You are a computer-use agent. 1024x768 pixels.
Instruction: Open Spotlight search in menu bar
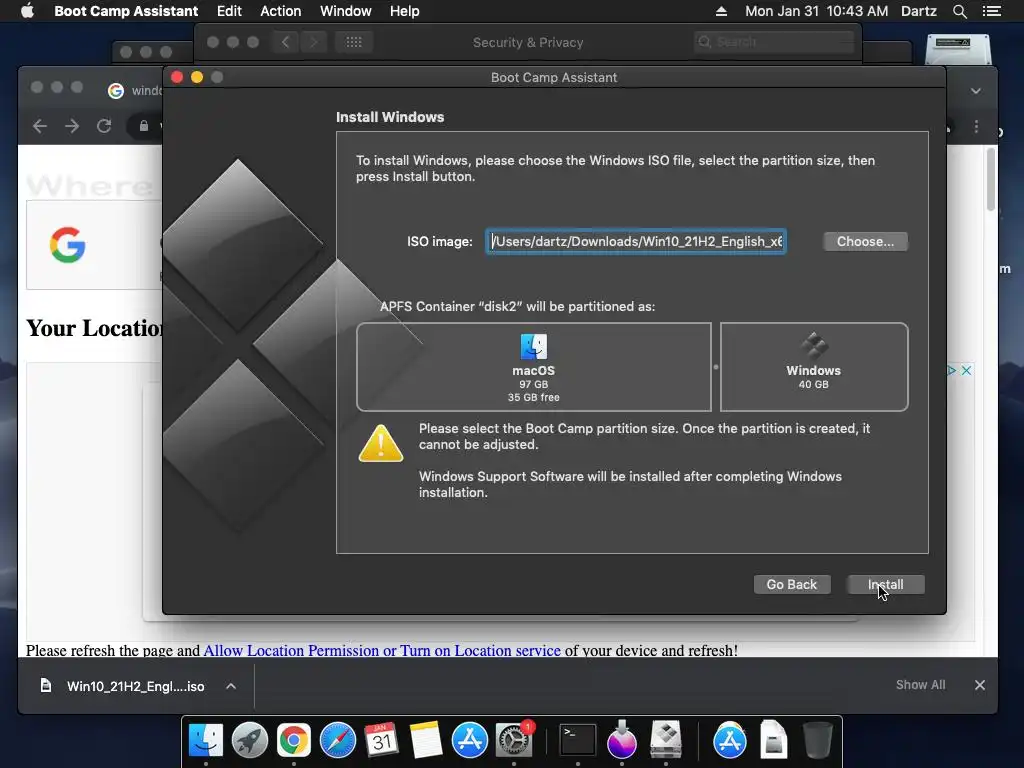pos(959,11)
